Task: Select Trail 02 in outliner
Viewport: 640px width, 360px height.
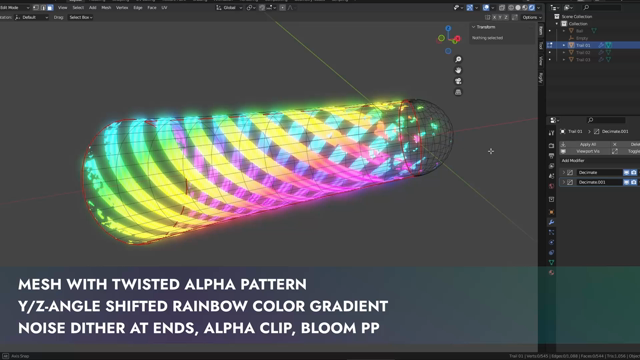Action: coord(583,53)
